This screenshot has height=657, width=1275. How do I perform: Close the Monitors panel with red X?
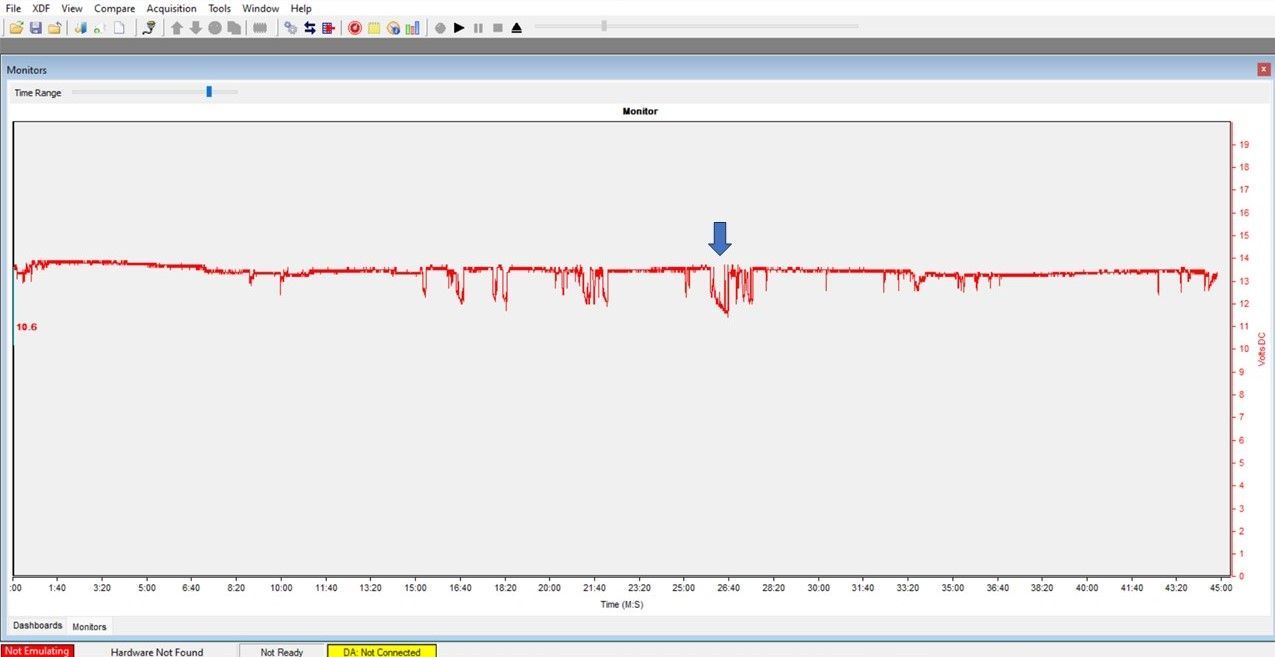click(1264, 69)
